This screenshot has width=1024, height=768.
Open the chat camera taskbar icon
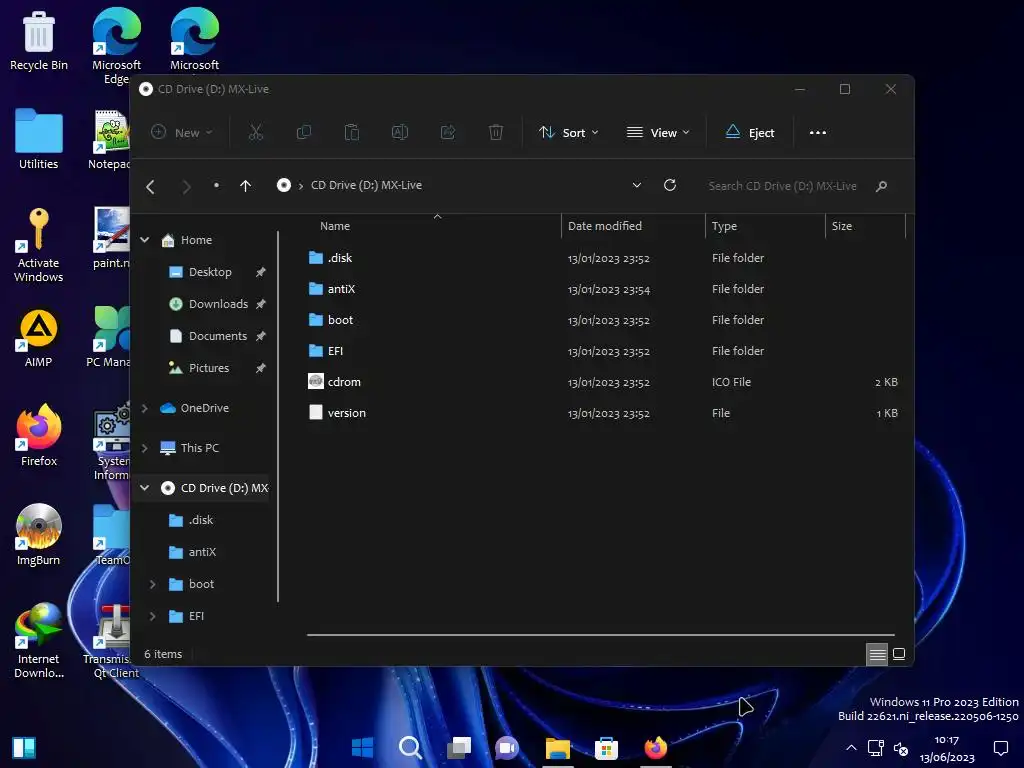(507, 748)
